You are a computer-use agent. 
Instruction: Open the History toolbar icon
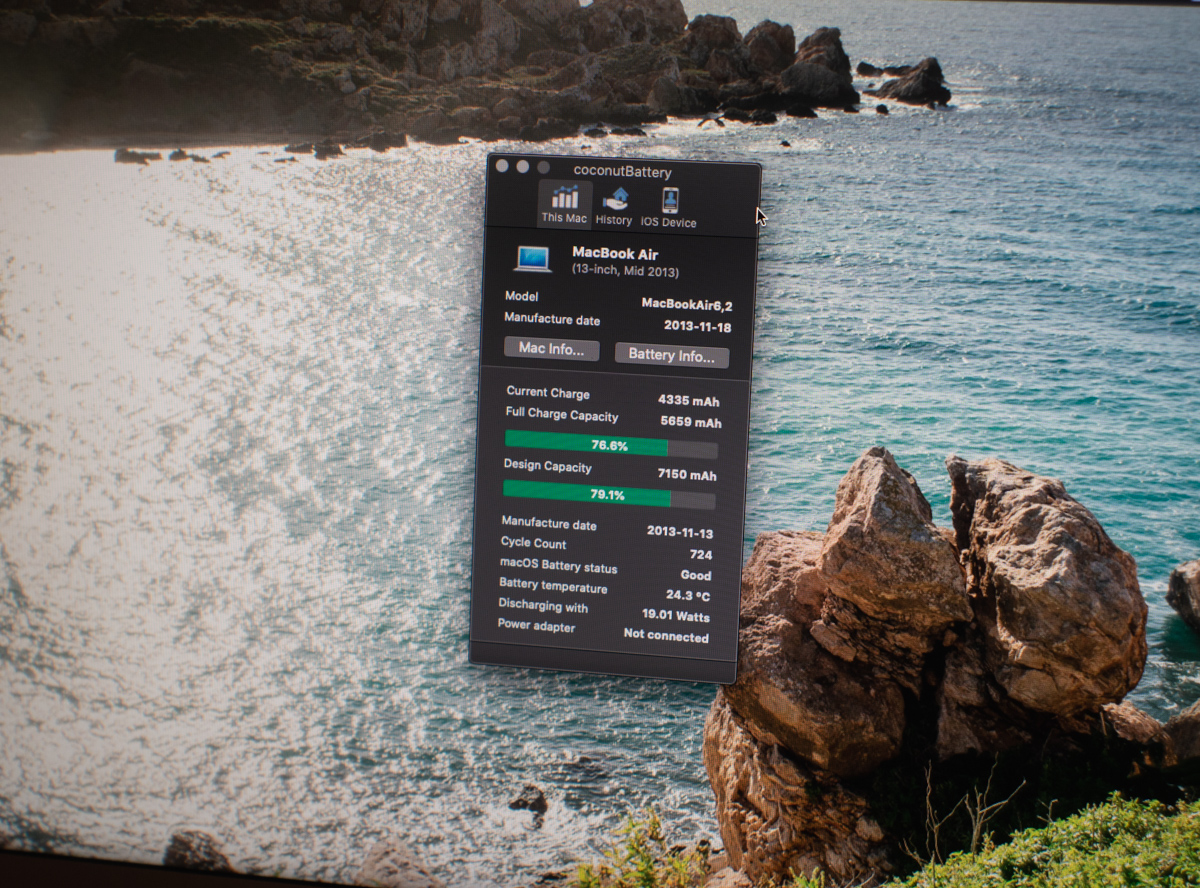614,200
